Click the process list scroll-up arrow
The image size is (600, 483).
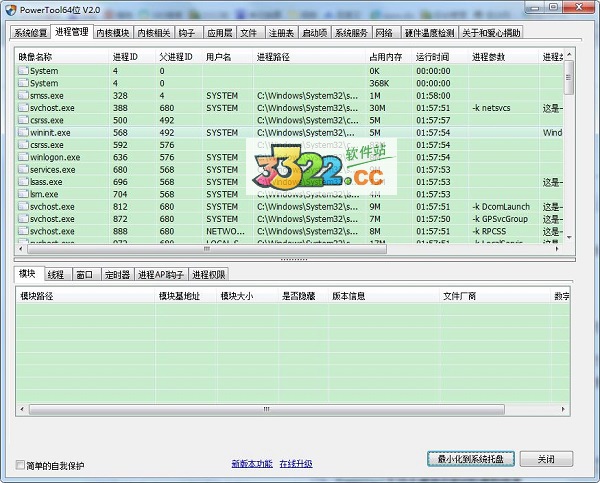click(569, 54)
